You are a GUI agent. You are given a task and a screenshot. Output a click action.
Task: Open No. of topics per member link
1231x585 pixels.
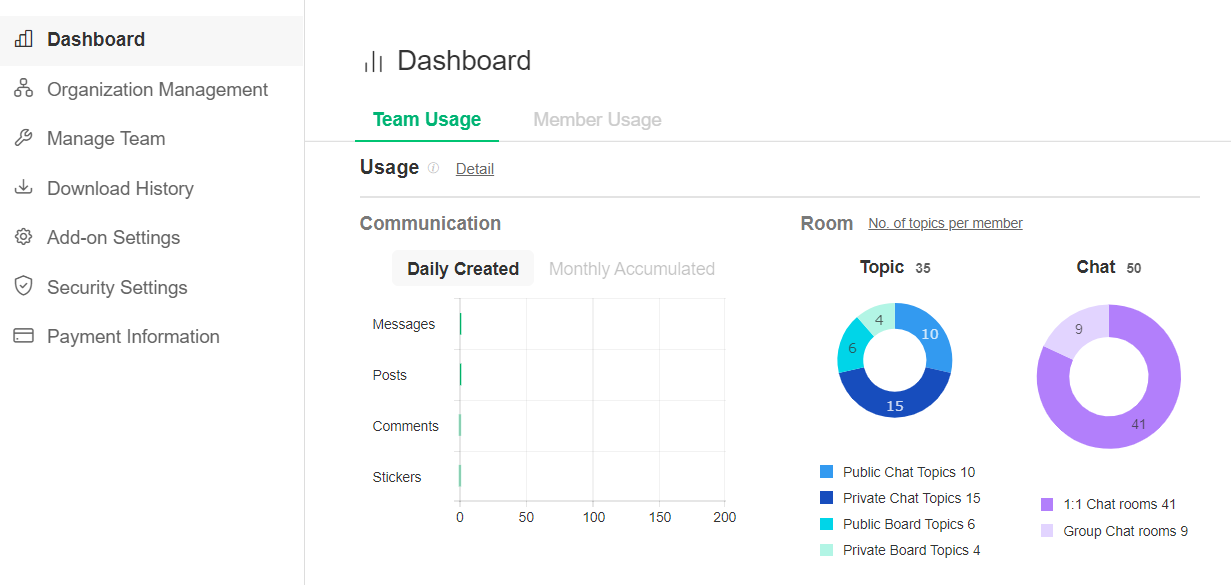pos(945,223)
